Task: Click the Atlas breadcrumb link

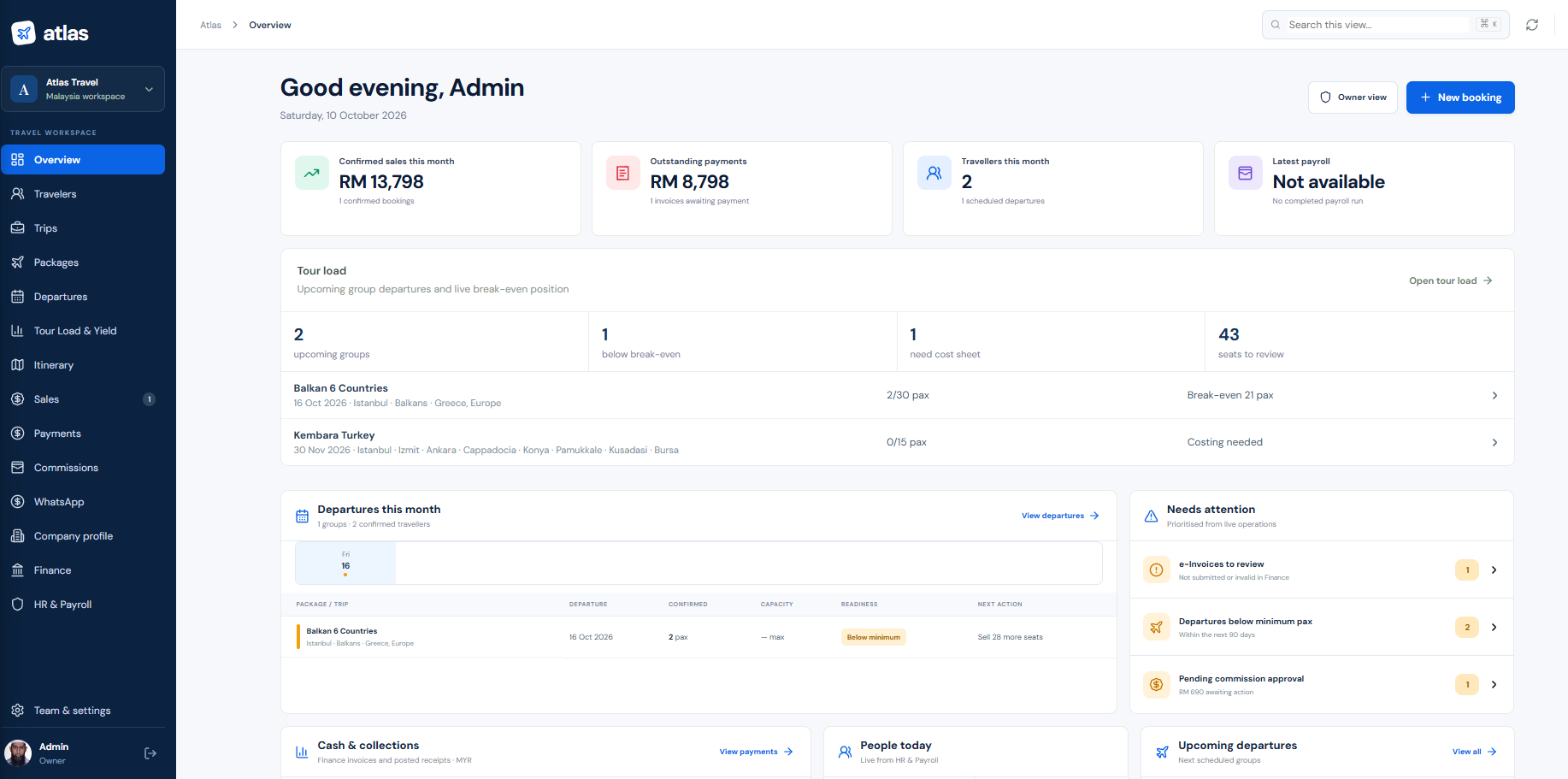Action: pos(210,25)
